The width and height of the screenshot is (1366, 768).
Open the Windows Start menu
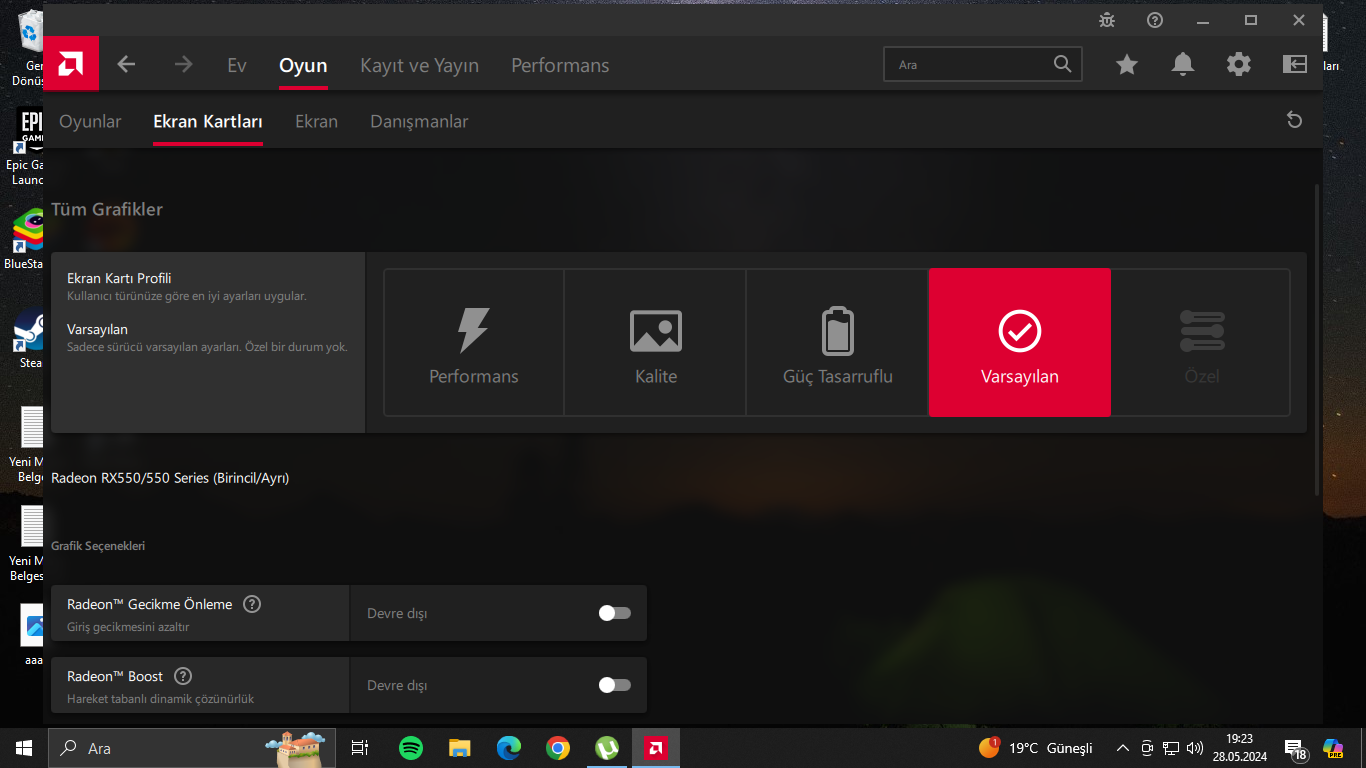24,748
